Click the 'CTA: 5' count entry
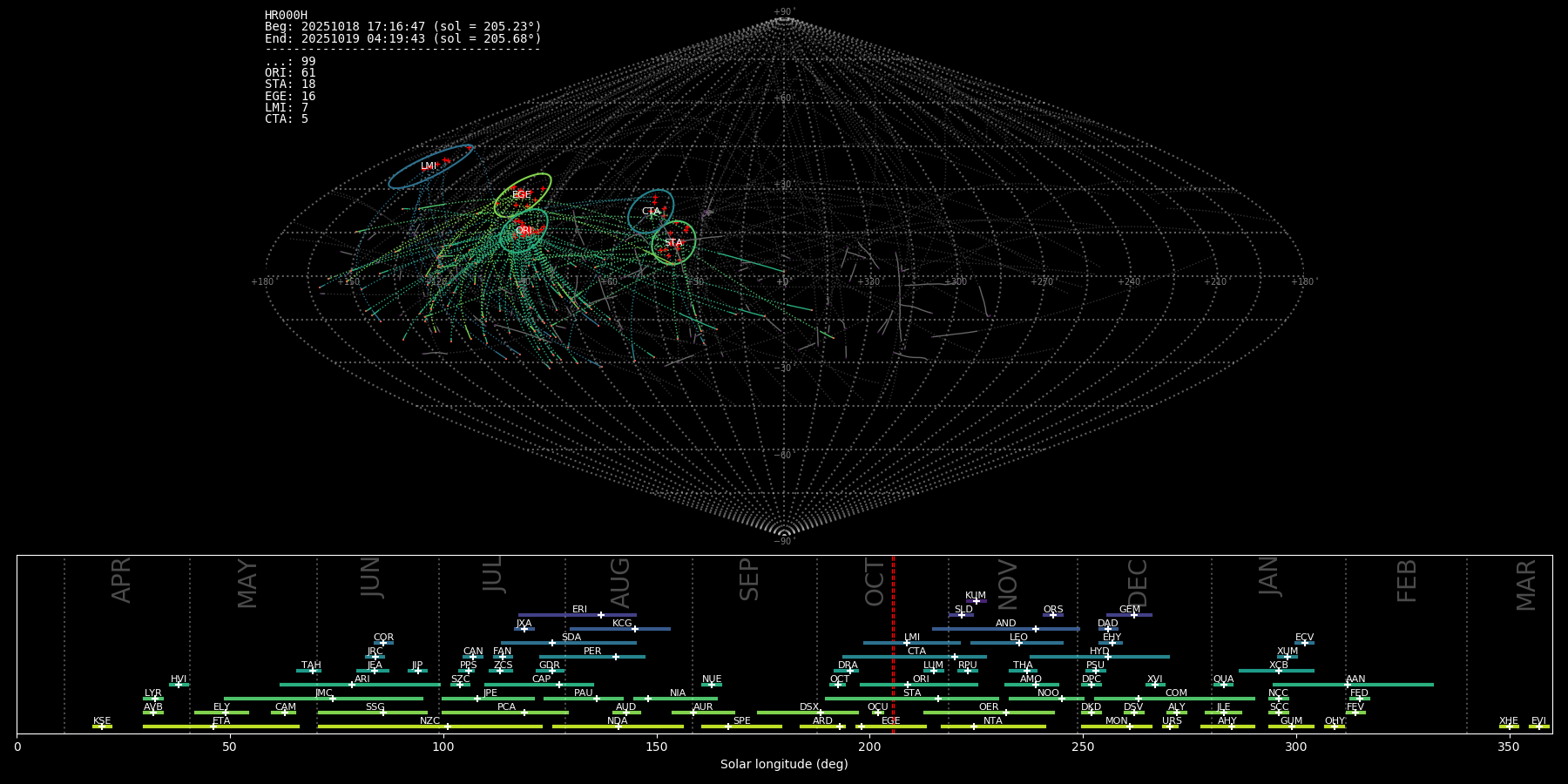The width and height of the screenshot is (1568, 784). pos(287,118)
